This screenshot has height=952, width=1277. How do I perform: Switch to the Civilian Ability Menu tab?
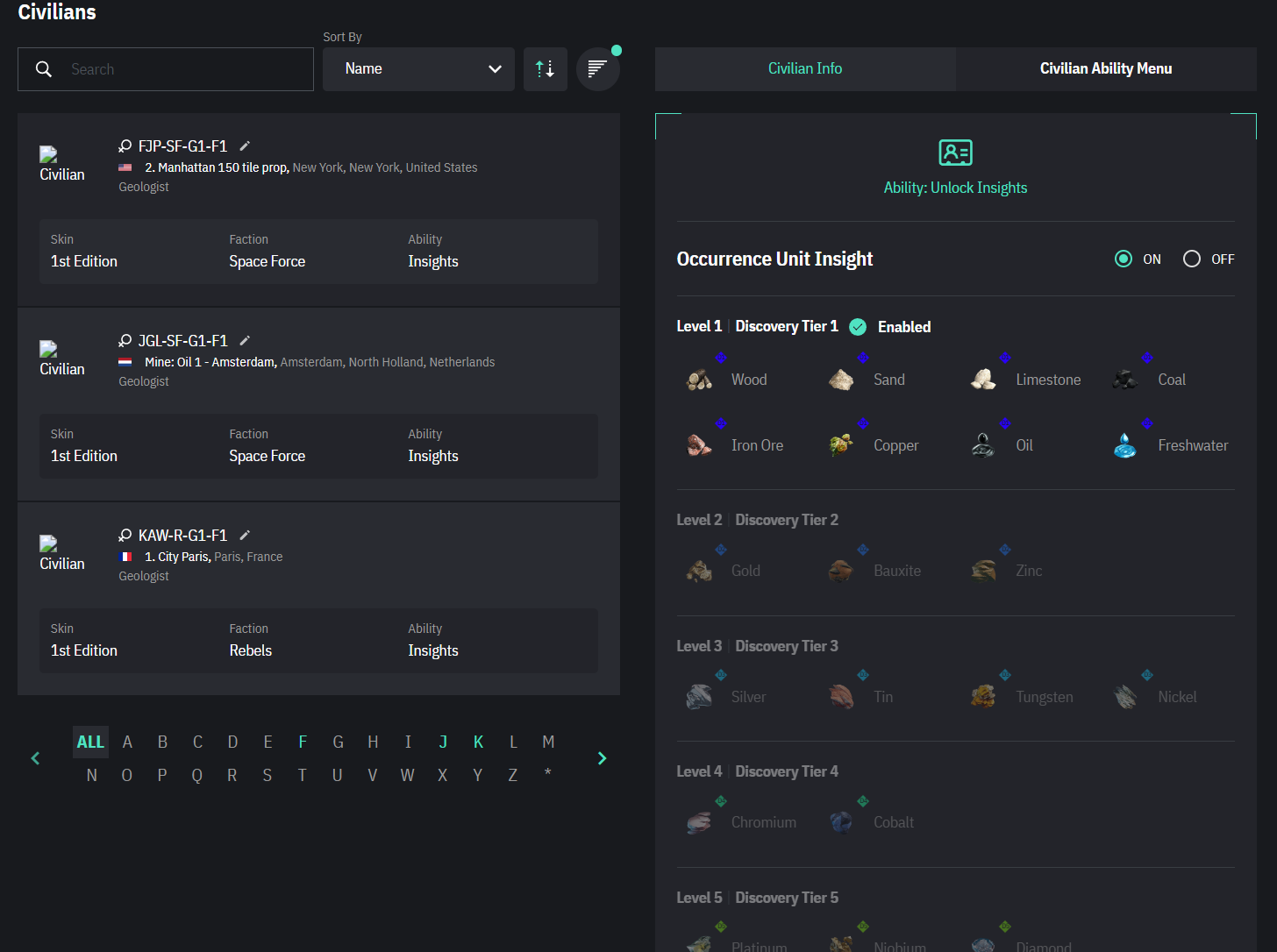coord(1105,69)
